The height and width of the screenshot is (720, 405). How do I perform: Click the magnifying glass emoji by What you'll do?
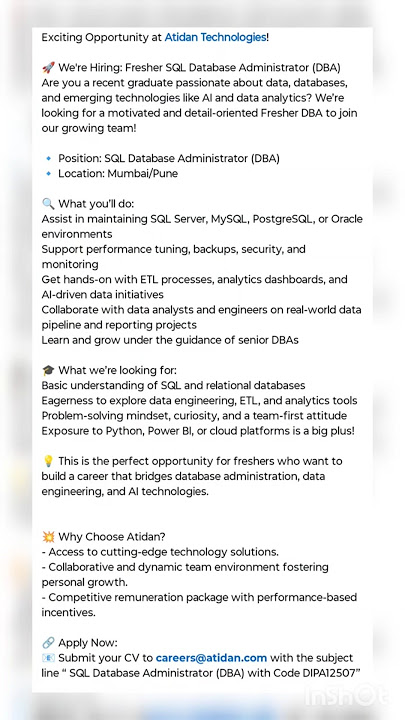coord(48,204)
